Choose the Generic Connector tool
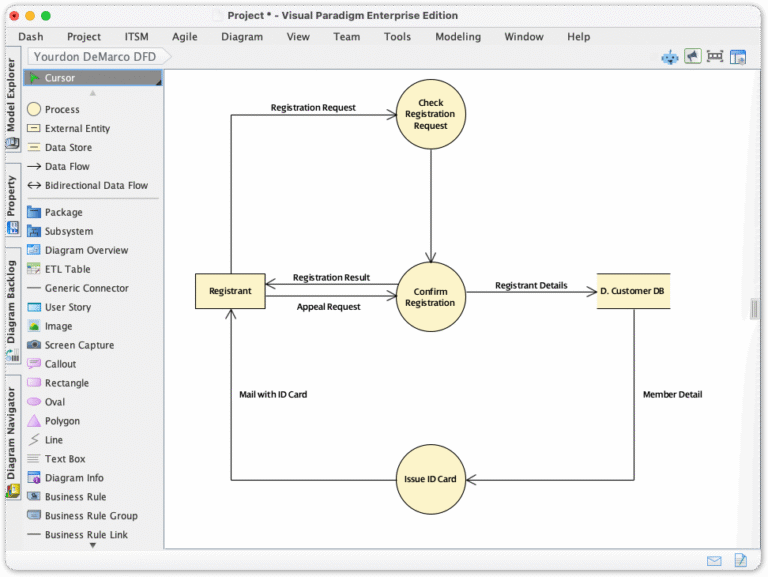 coord(93,288)
